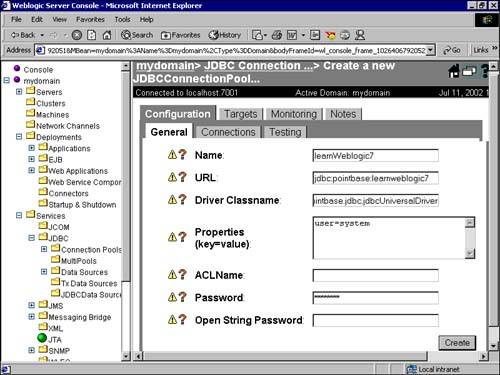
Task: Expand the Data Sources tree node
Action: pyautogui.click(x=44, y=272)
